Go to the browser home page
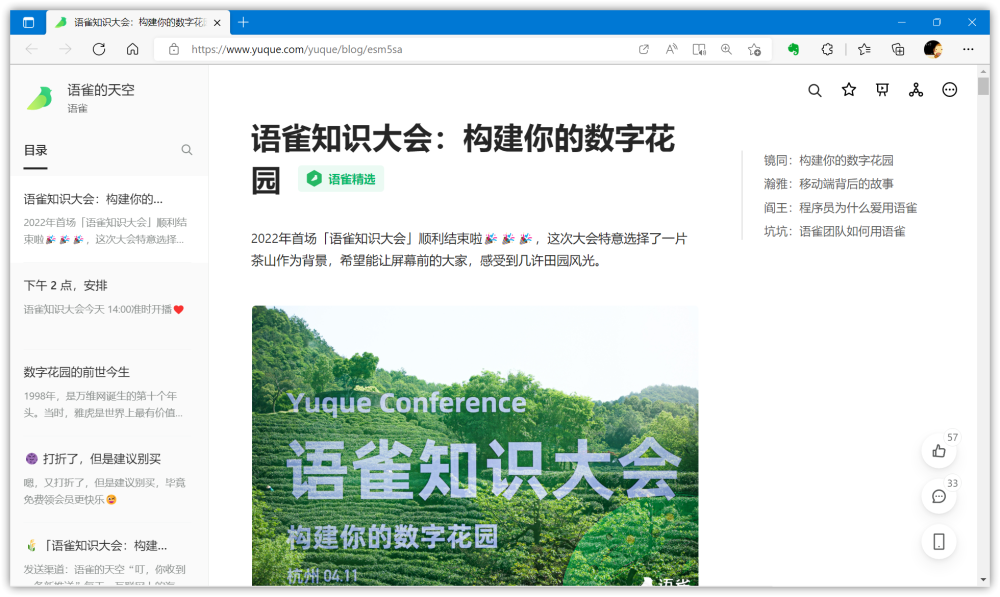 pos(133,49)
